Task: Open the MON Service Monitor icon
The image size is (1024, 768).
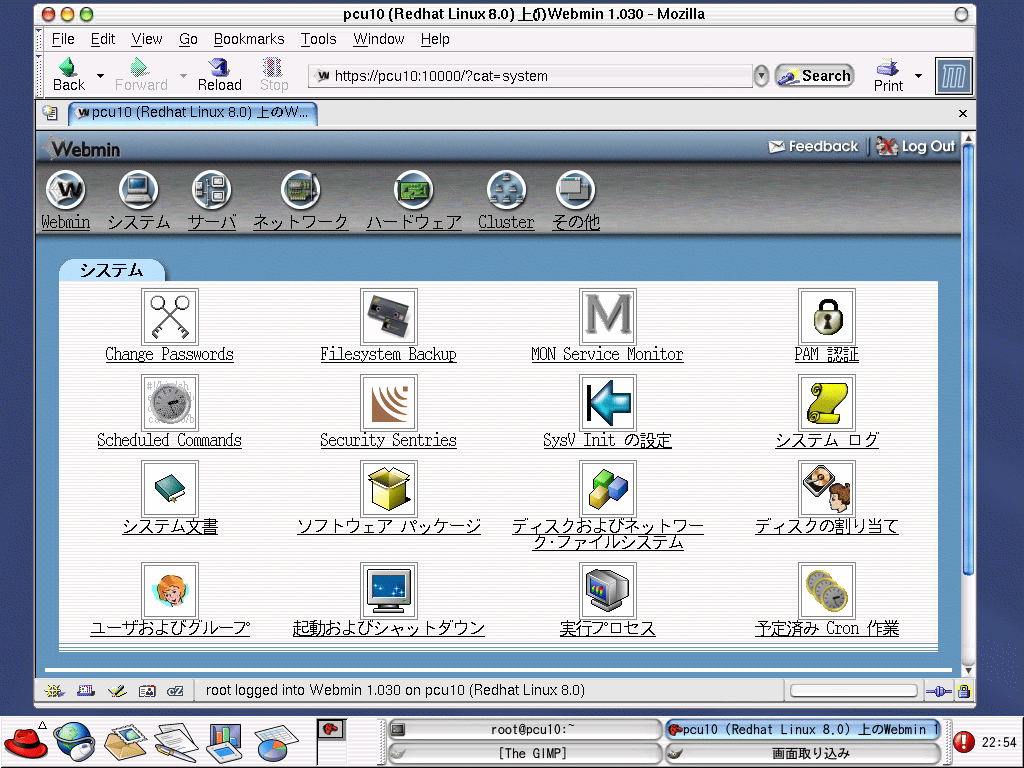Action: pyautogui.click(x=607, y=317)
